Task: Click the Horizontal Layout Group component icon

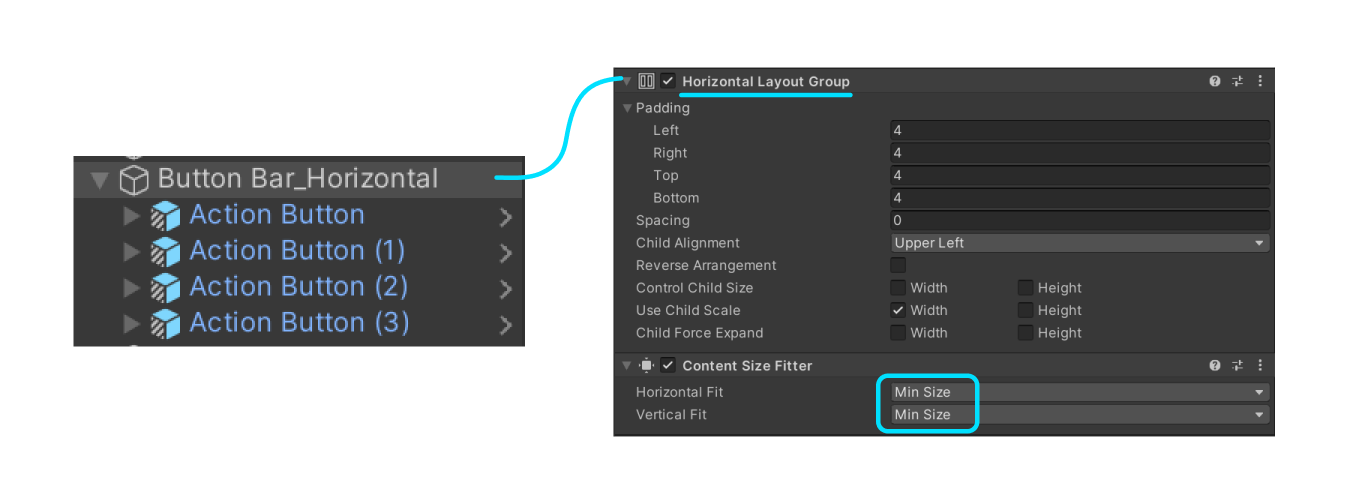Action: tap(647, 81)
